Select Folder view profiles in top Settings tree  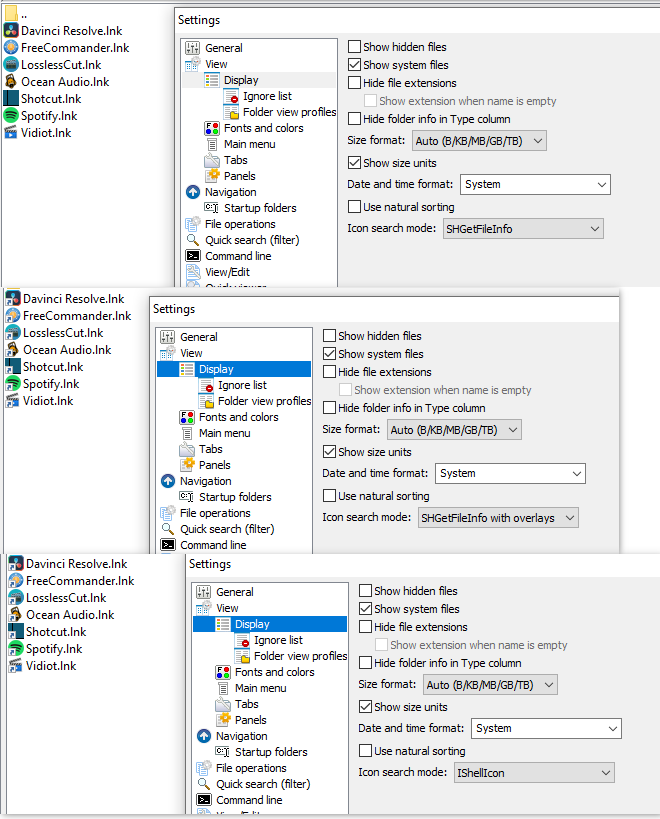point(289,112)
